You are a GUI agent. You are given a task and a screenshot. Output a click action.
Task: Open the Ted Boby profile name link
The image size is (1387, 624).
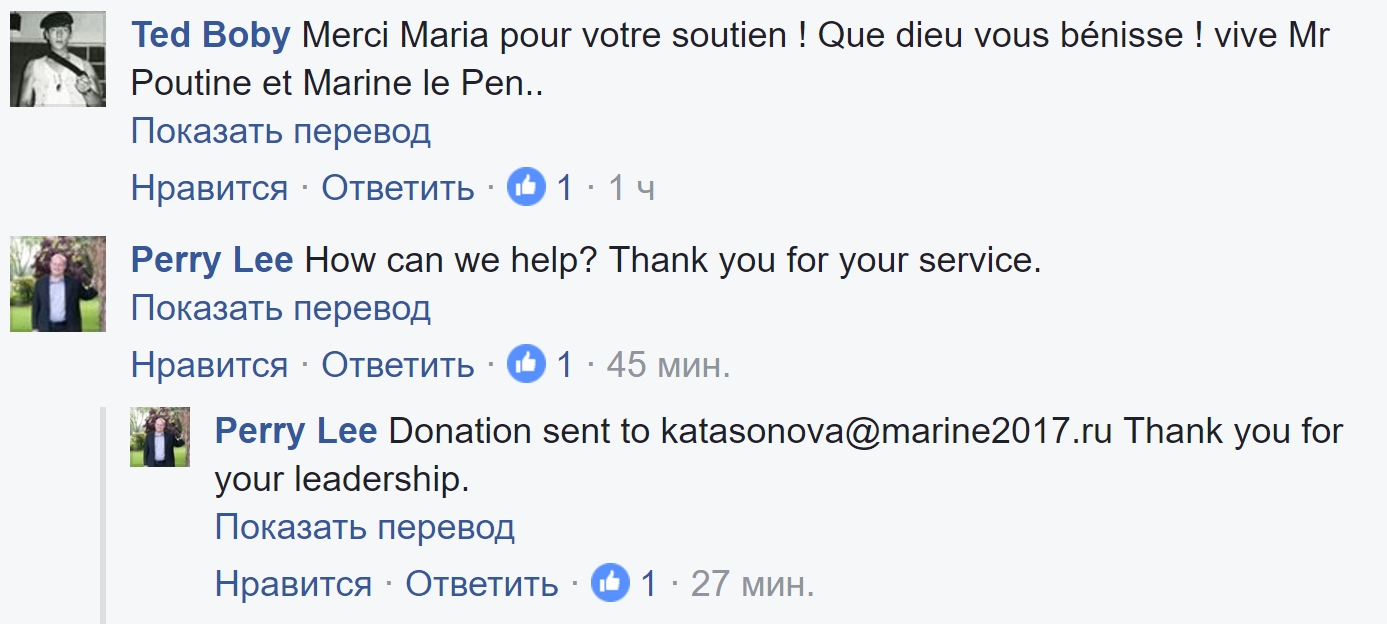(x=211, y=36)
